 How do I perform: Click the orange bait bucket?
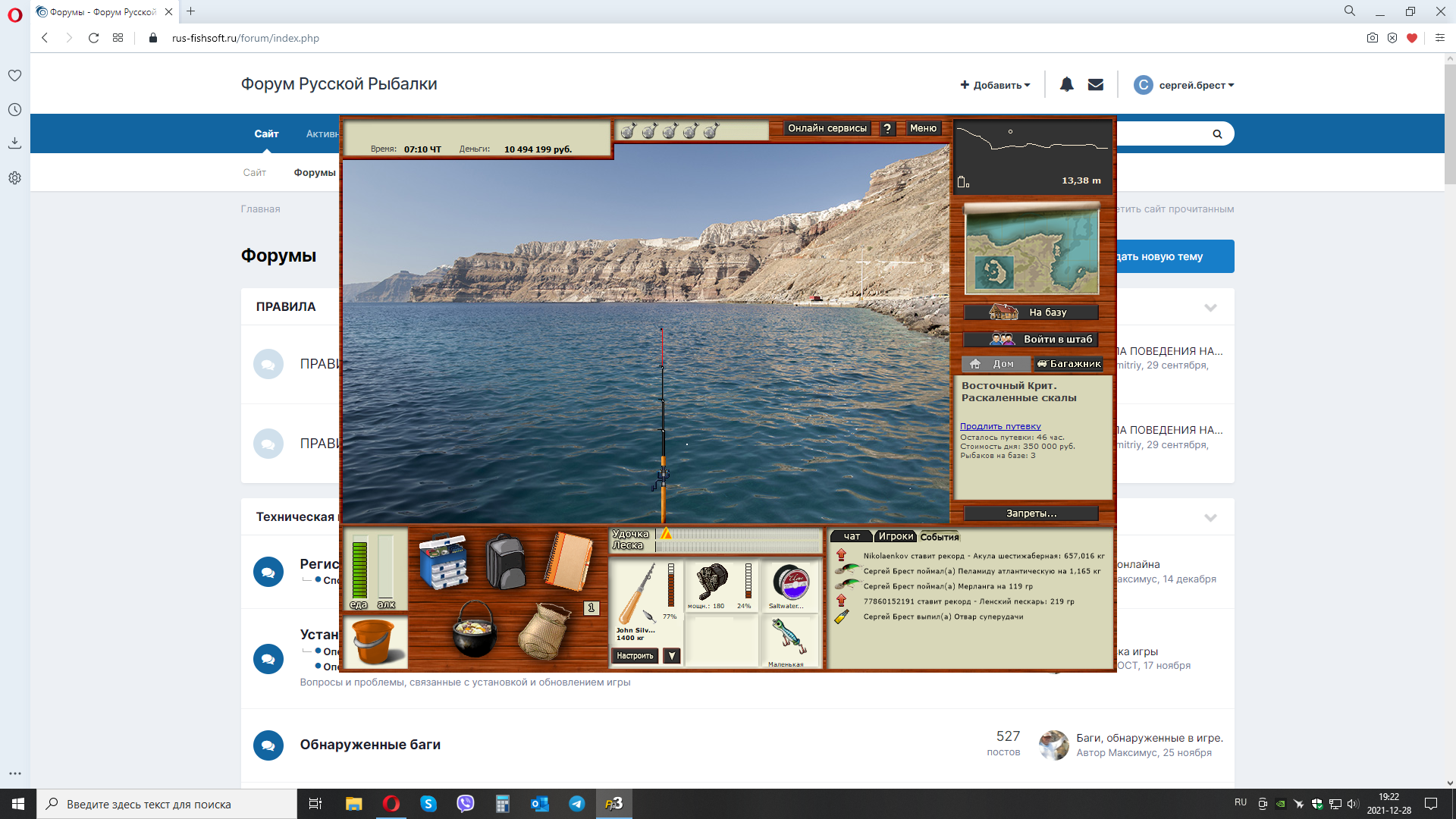[x=375, y=642]
